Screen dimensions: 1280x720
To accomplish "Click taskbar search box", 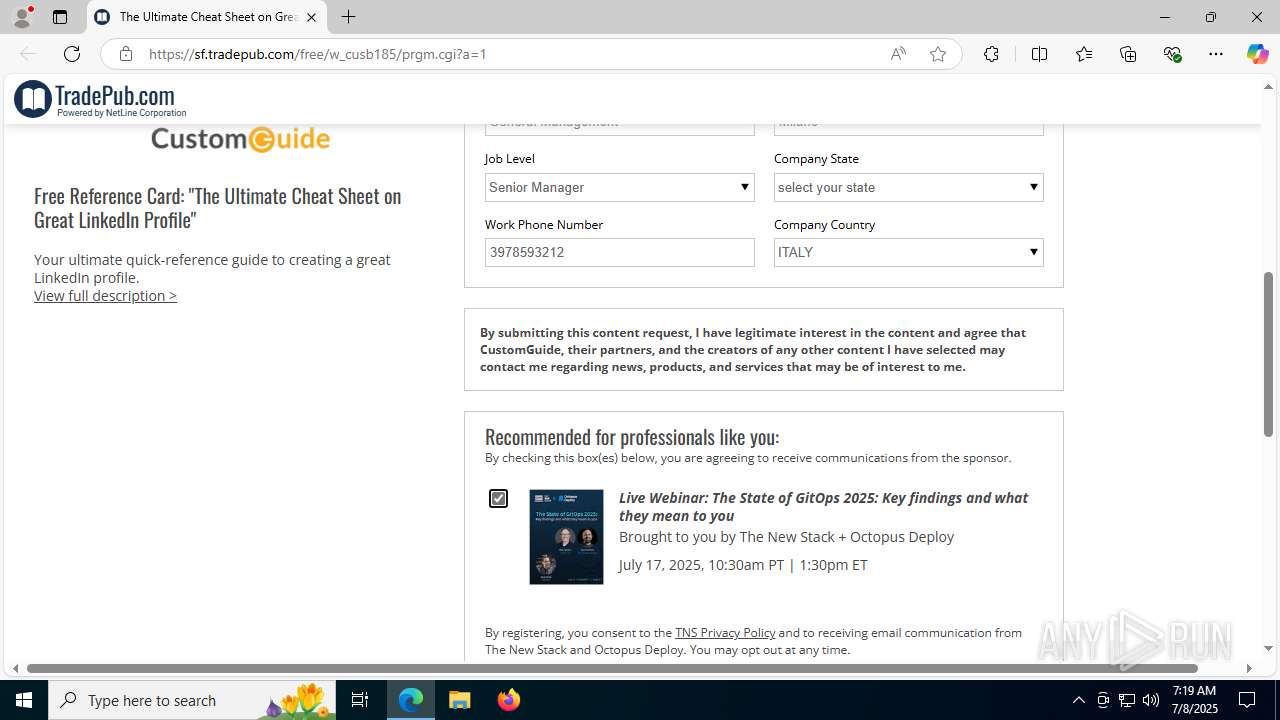I will [x=191, y=700].
